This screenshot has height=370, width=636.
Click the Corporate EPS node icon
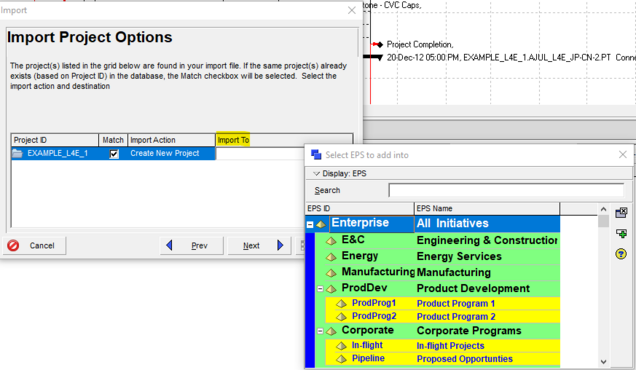[331, 331]
